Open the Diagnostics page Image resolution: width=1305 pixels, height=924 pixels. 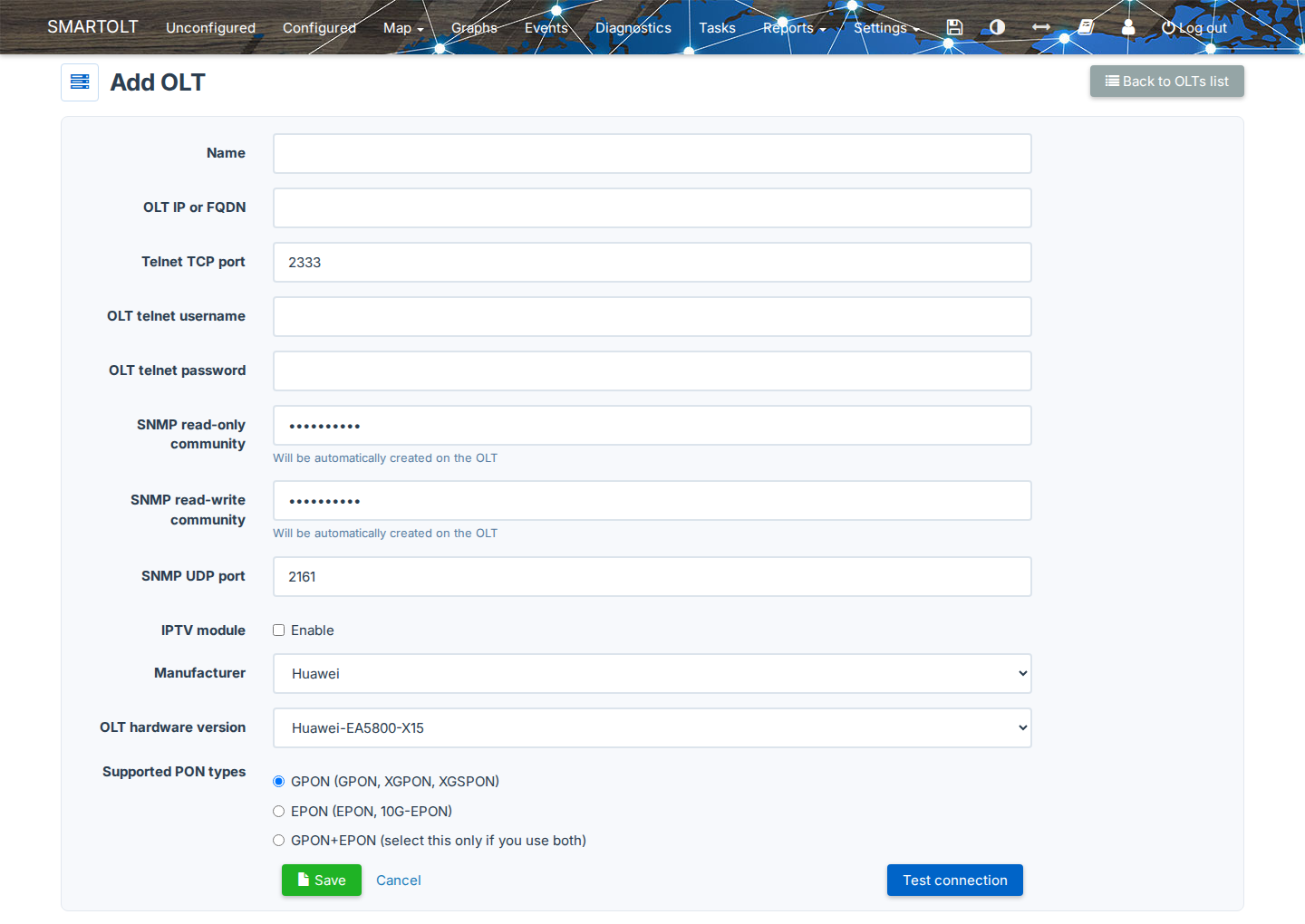pos(633,28)
